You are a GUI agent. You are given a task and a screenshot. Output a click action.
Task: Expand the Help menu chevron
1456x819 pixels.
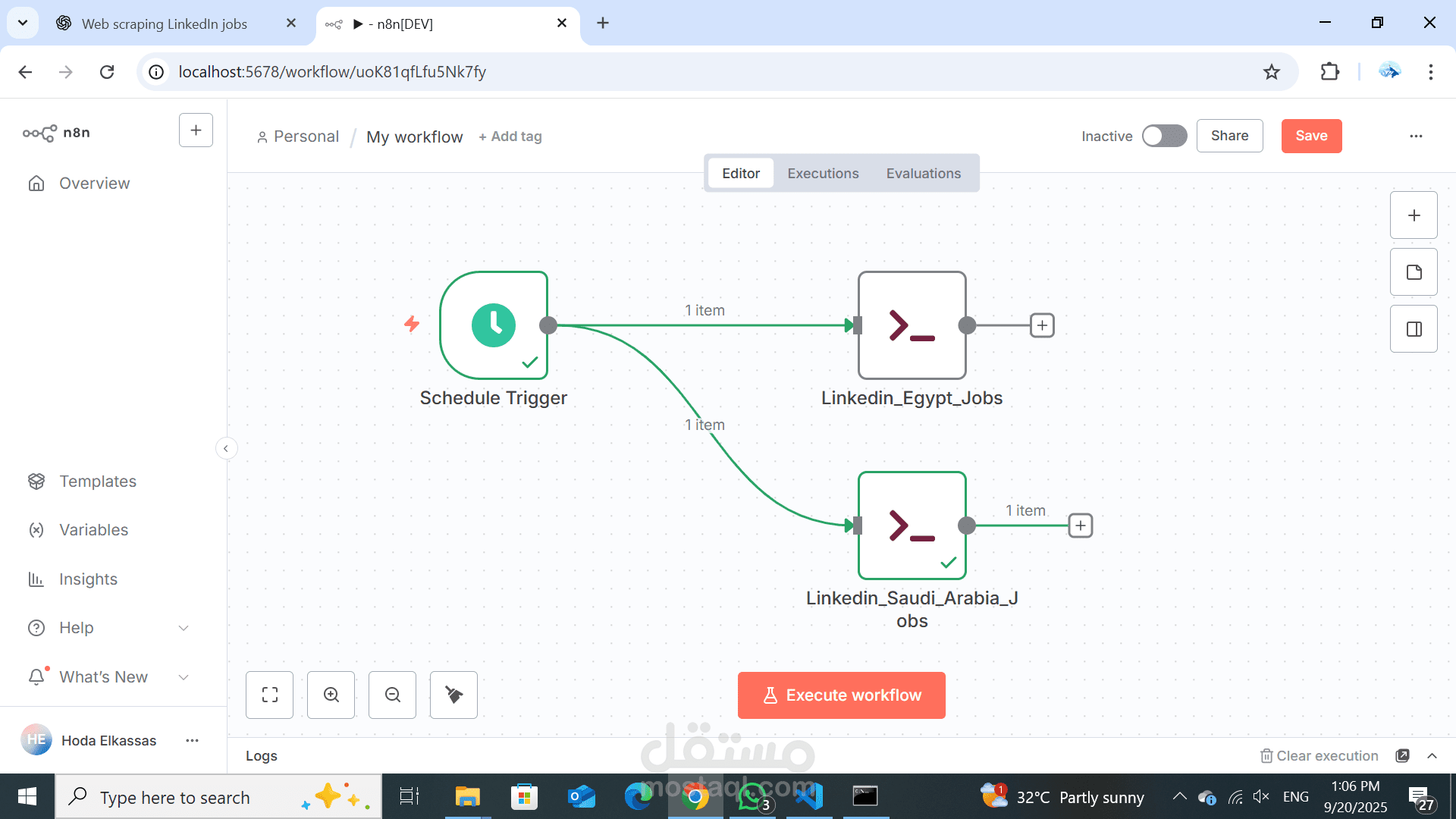pyautogui.click(x=183, y=628)
